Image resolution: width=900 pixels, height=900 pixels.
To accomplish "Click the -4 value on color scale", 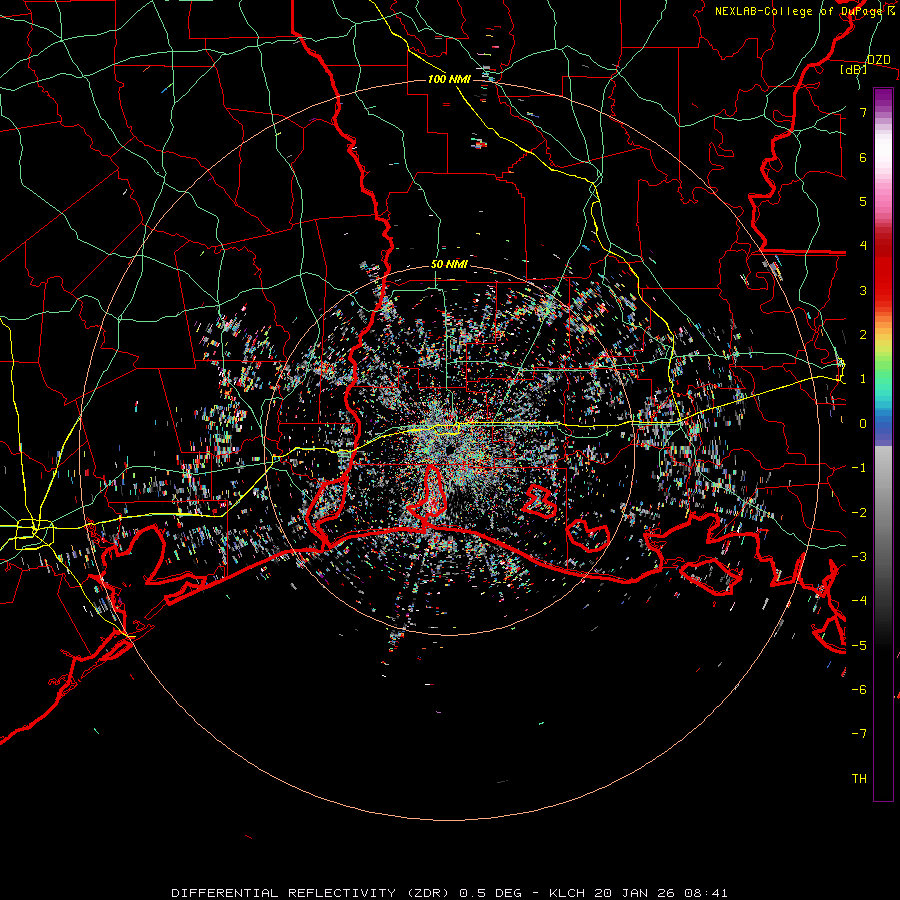I will 859,601.
